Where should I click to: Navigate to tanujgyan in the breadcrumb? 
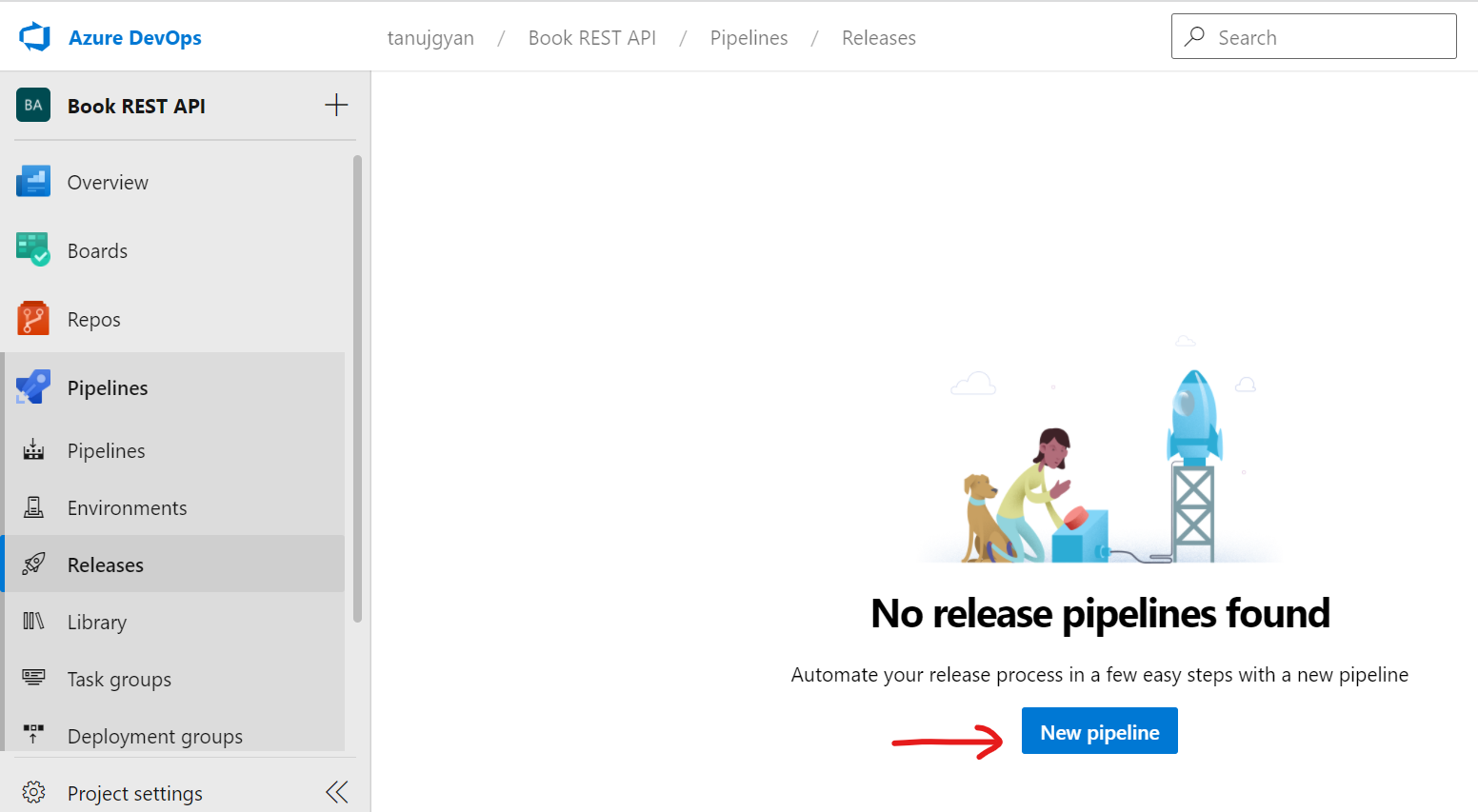coord(429,37)
